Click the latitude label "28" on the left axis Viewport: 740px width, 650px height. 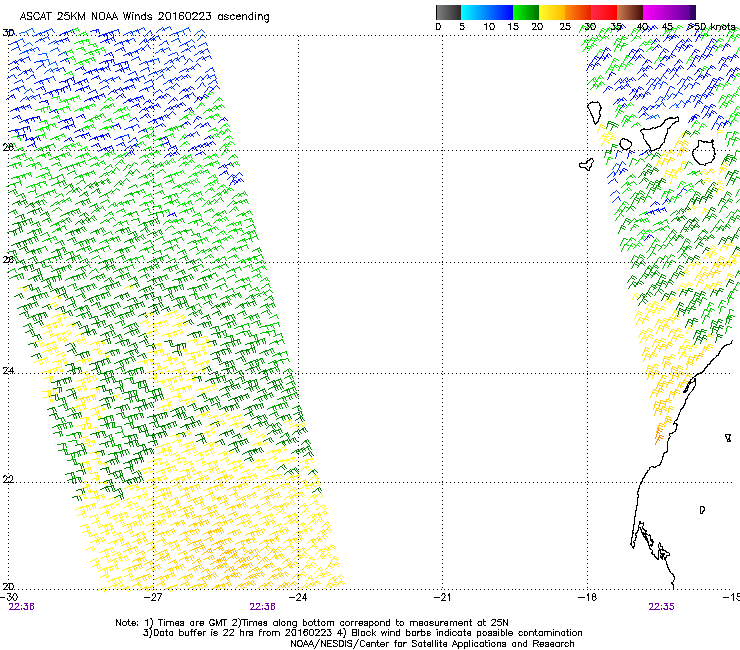(x=8, y=147)
